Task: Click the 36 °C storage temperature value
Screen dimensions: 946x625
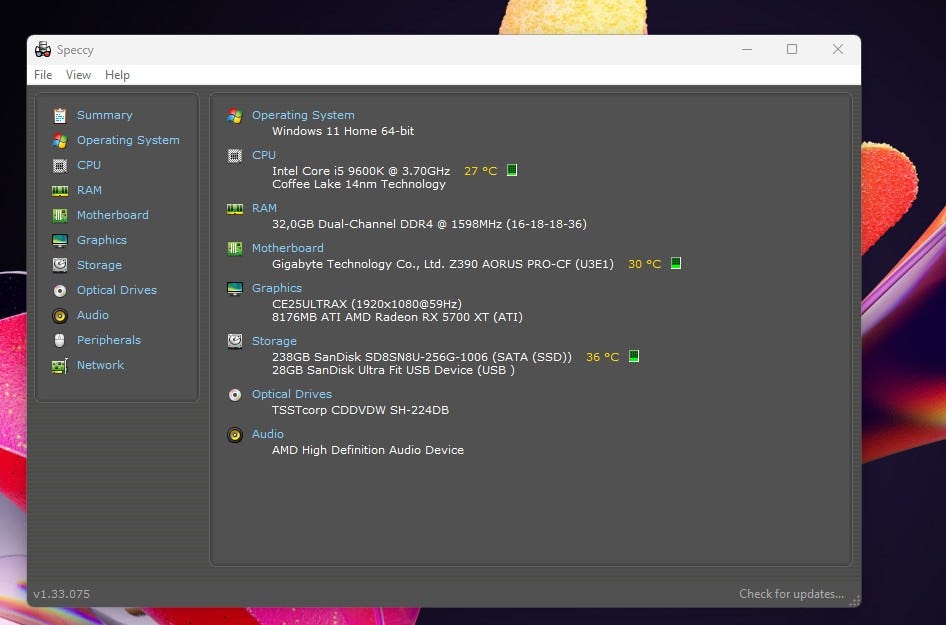Action: pyautogui.click(x=603, y=357)
